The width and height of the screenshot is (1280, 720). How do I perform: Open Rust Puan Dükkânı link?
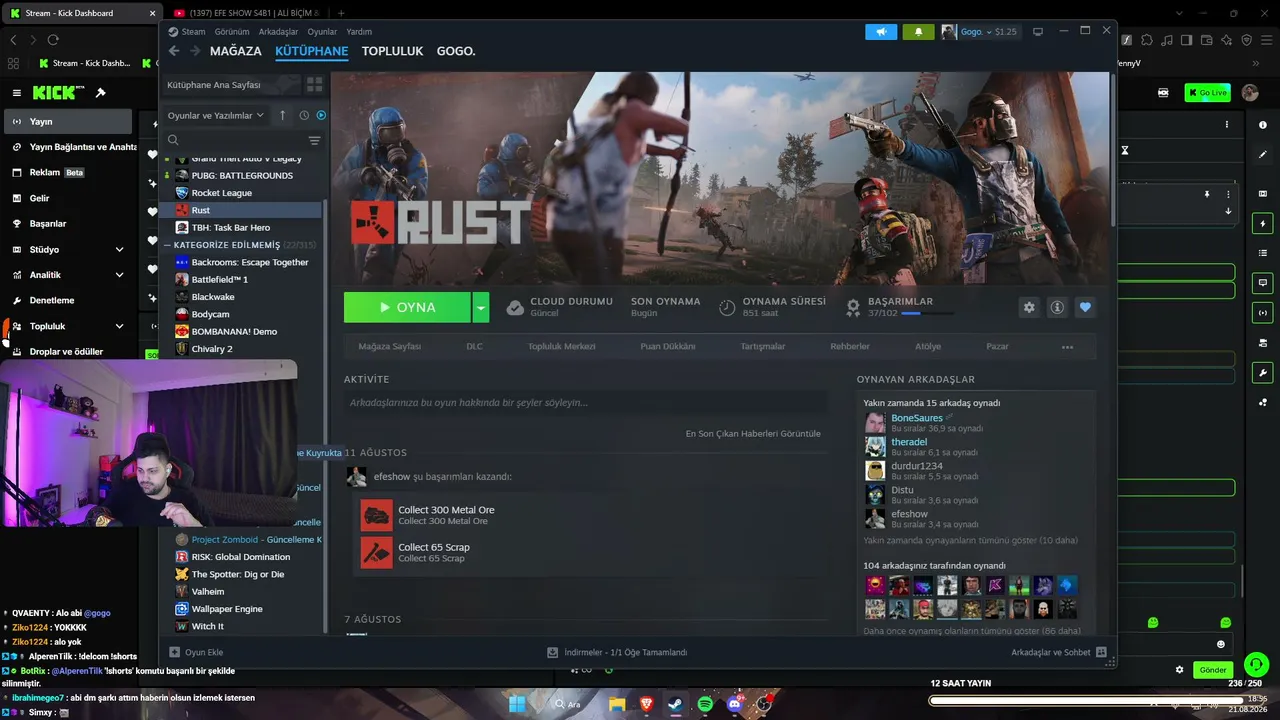pos(668,347)
